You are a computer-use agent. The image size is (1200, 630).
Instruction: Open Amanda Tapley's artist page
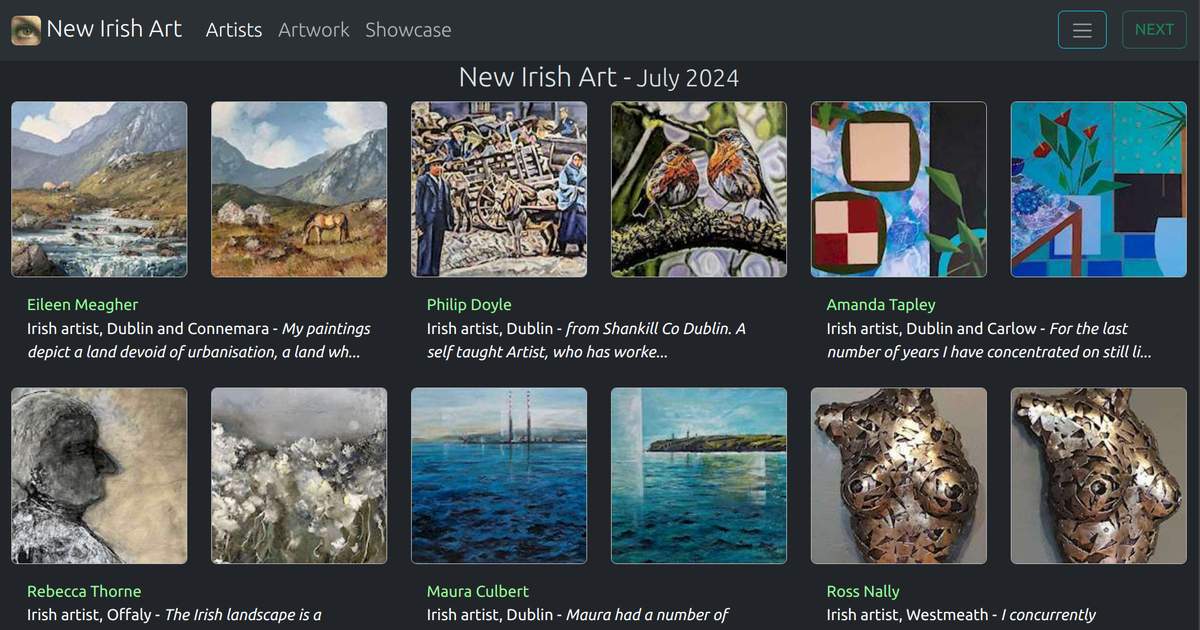coord(881,304)
